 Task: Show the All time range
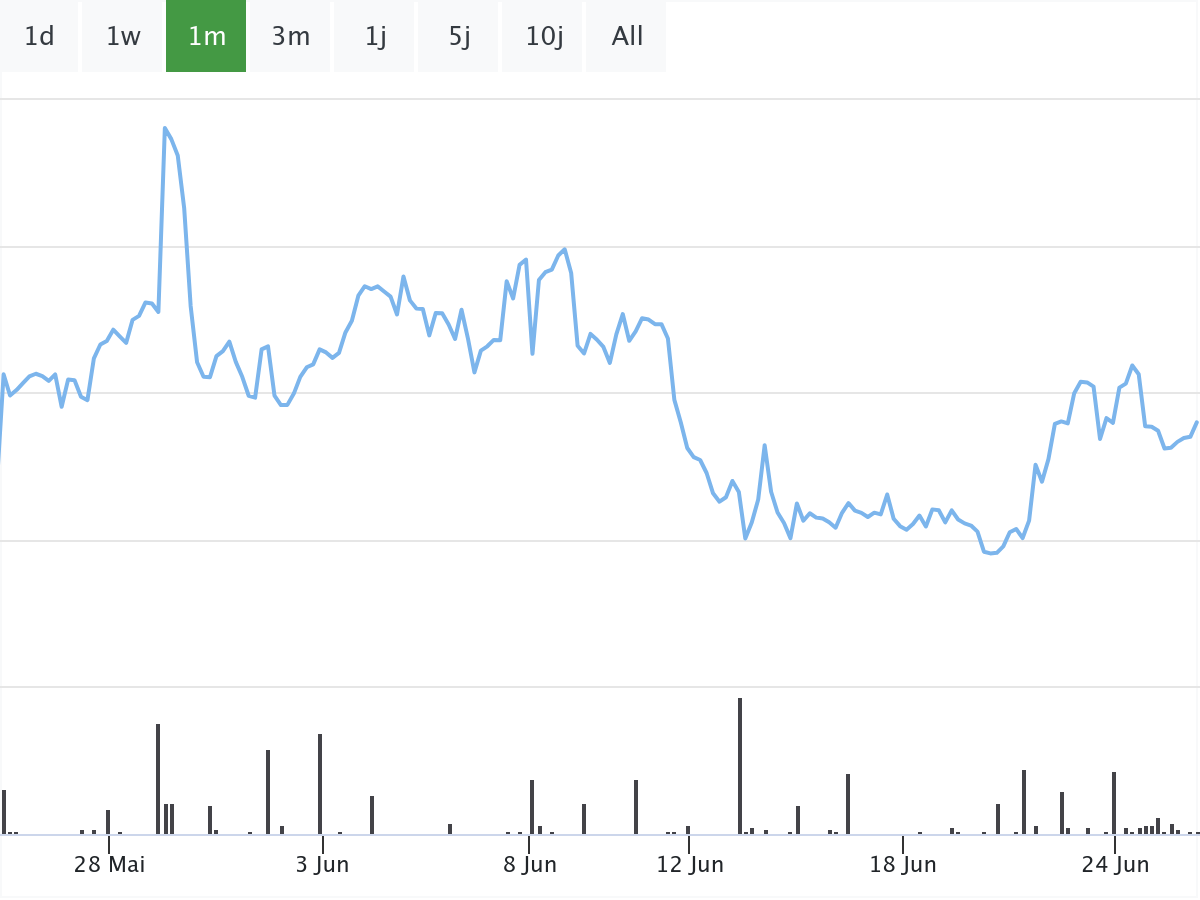[x=627, y=37]
